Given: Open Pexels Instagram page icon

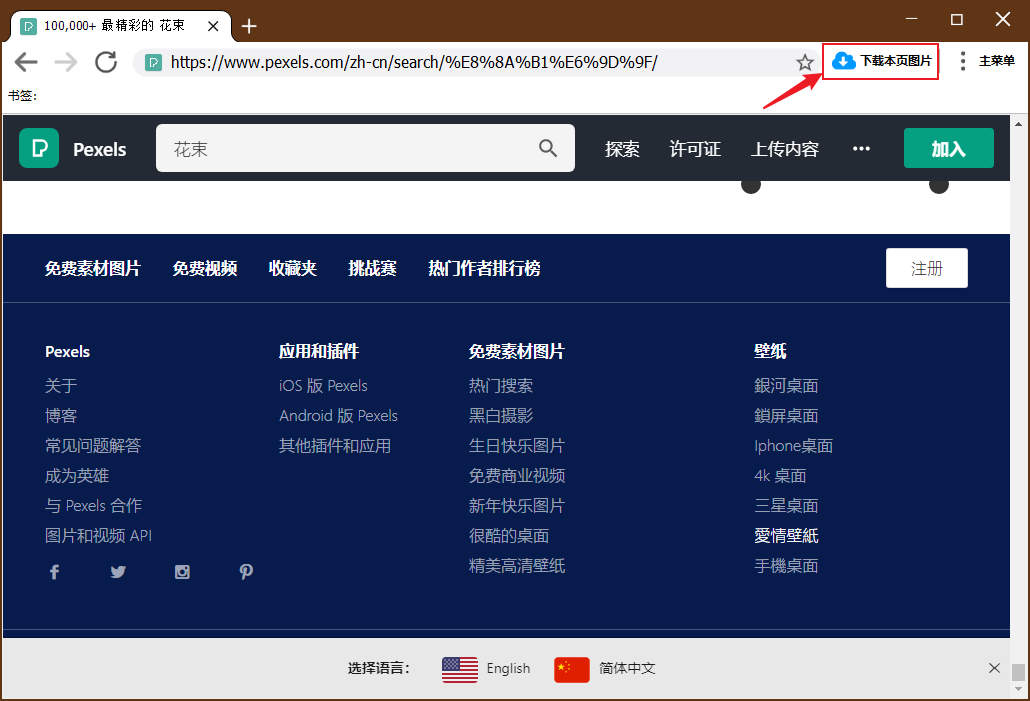Looking at the screenshot, I should click(182, 572).
